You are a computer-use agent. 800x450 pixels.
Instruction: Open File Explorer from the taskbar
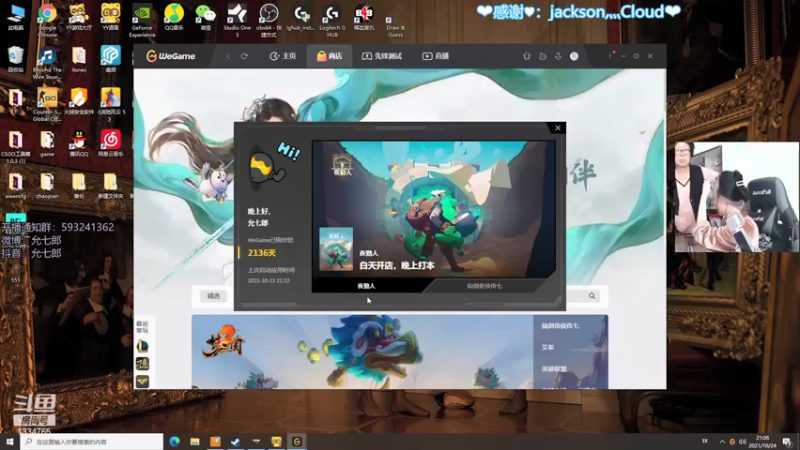tap(195, 441)
